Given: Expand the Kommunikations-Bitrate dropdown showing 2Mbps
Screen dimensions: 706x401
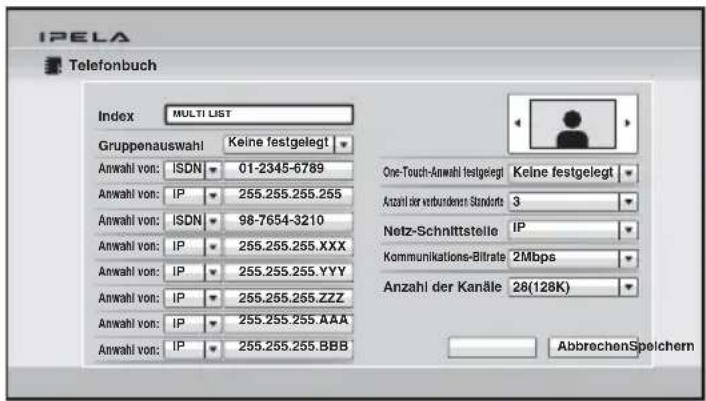Looking at the screenshot, I should click(x=573, y=259).
